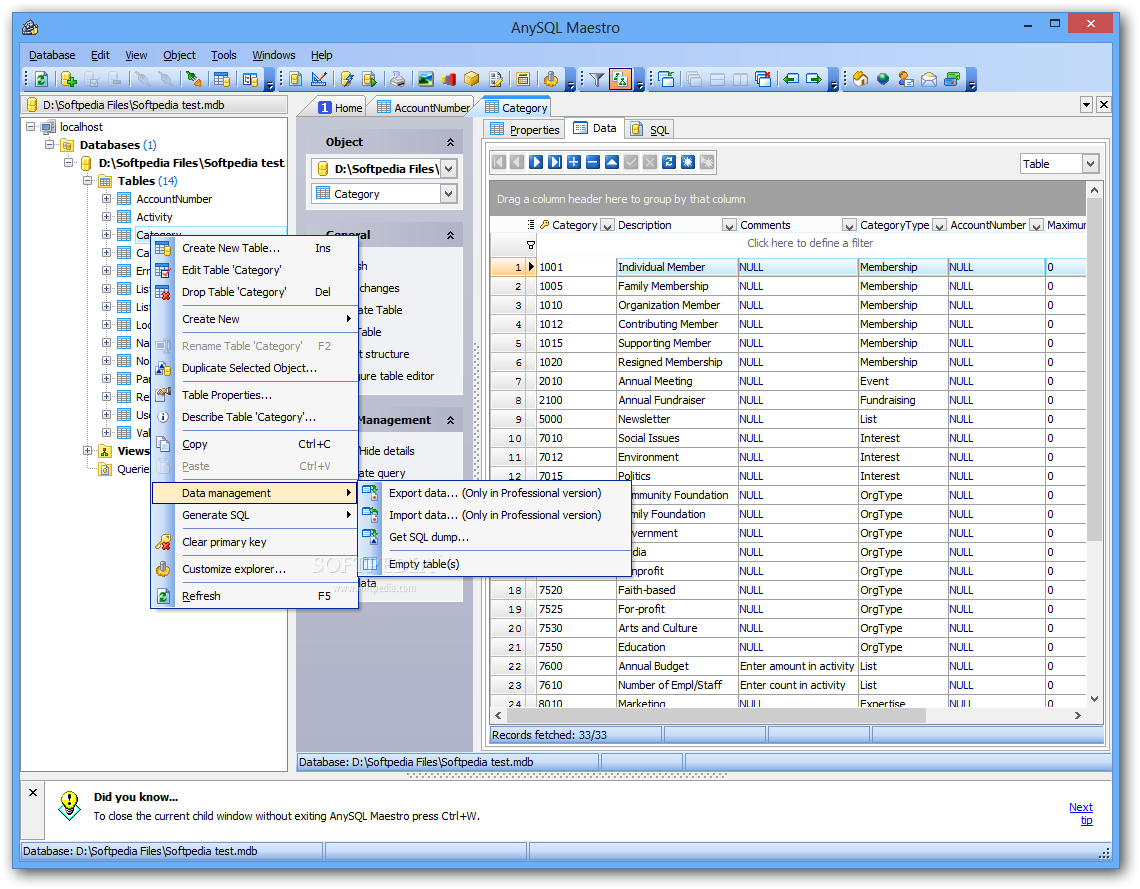The width and height of the screenshot is (1140, 889).
Task: Click the create new database profile icon
Action: pos(68,79)
